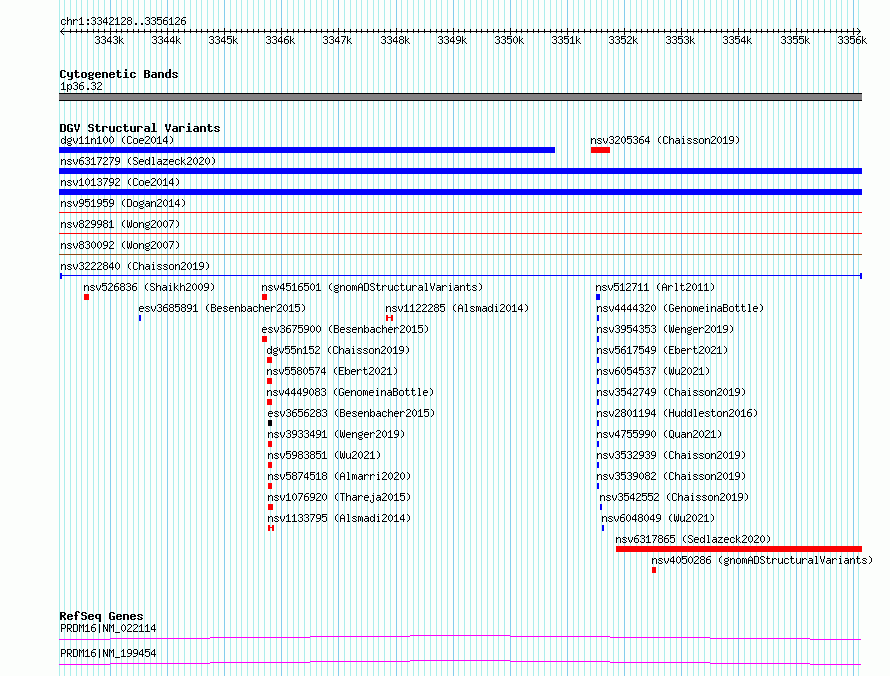Click the 3350k ruler tick label
This screenshot has height=676, width=890.
(509, 41)
